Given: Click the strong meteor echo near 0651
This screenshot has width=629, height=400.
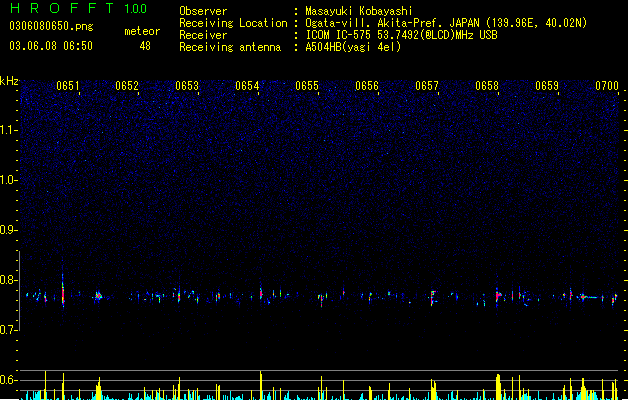Looking at the screenshot, I should pyautogui.click(x=63, y=292).
